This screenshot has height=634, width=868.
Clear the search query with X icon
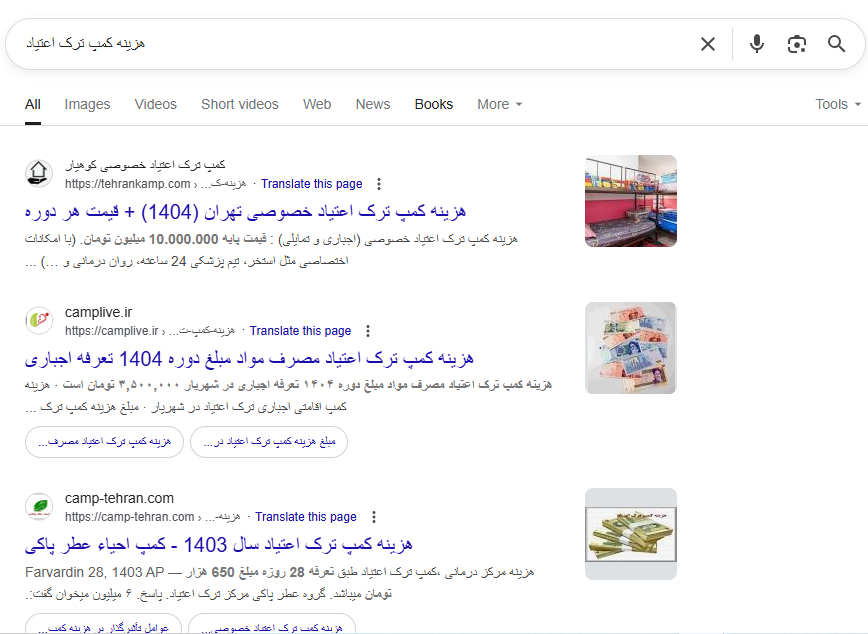pyautogui.click(x=707, y=44)
